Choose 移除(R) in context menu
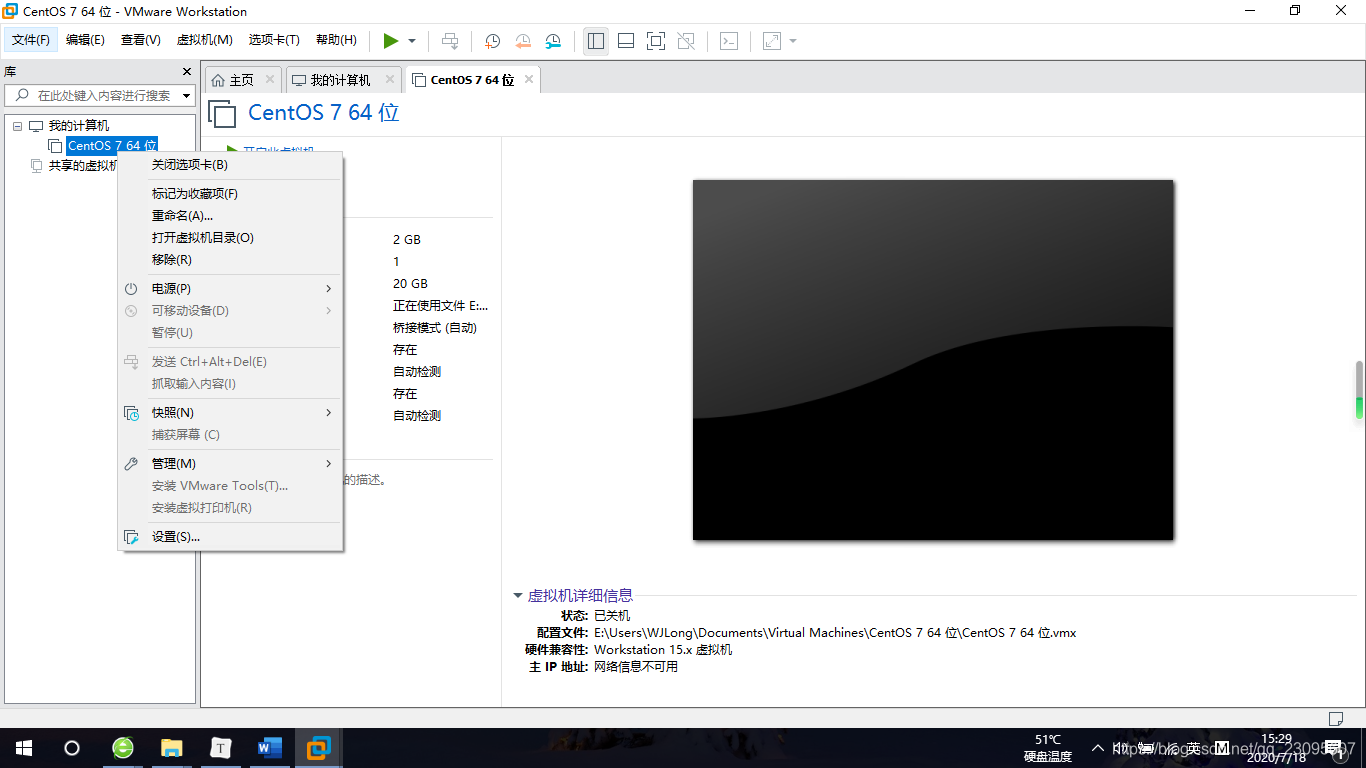The image size is (1366, 768). [231, 260]
